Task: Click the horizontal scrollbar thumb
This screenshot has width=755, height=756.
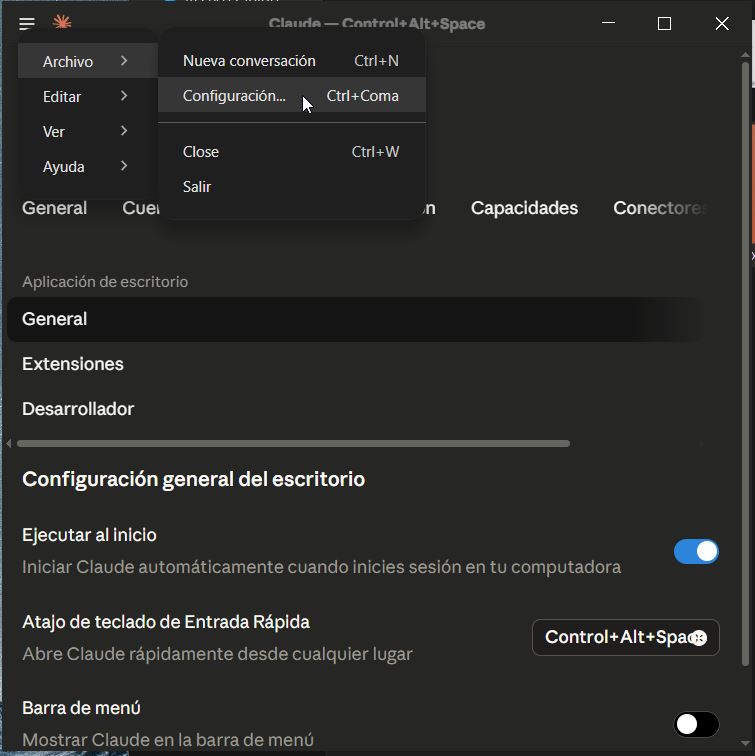Action: [x=293, y=444]
